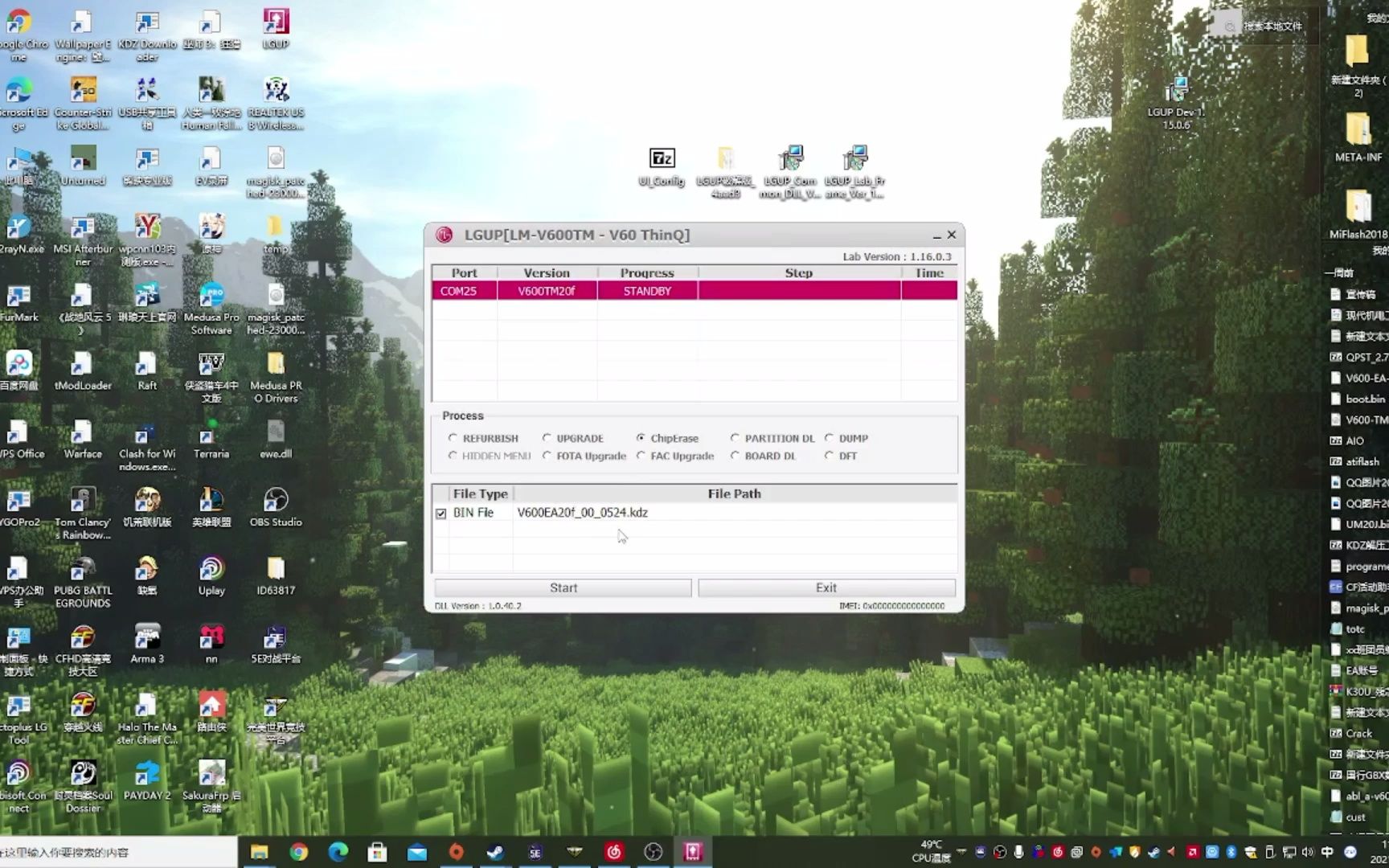Open boot.bin in the right file list

point(1358,399)
